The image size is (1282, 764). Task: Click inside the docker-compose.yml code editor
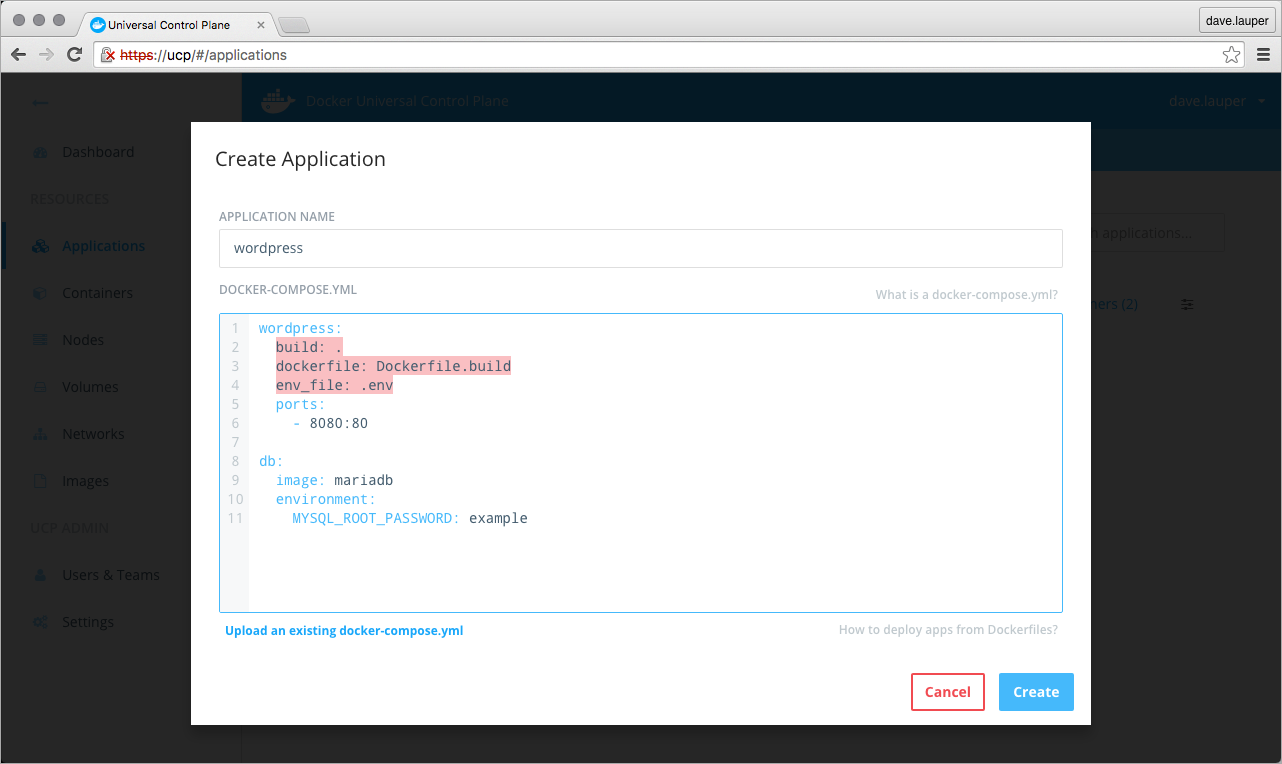650,560
